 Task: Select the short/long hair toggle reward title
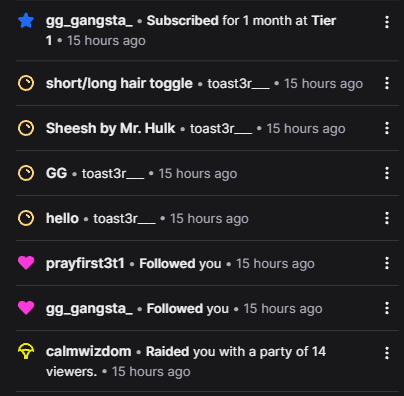(119, 84)
